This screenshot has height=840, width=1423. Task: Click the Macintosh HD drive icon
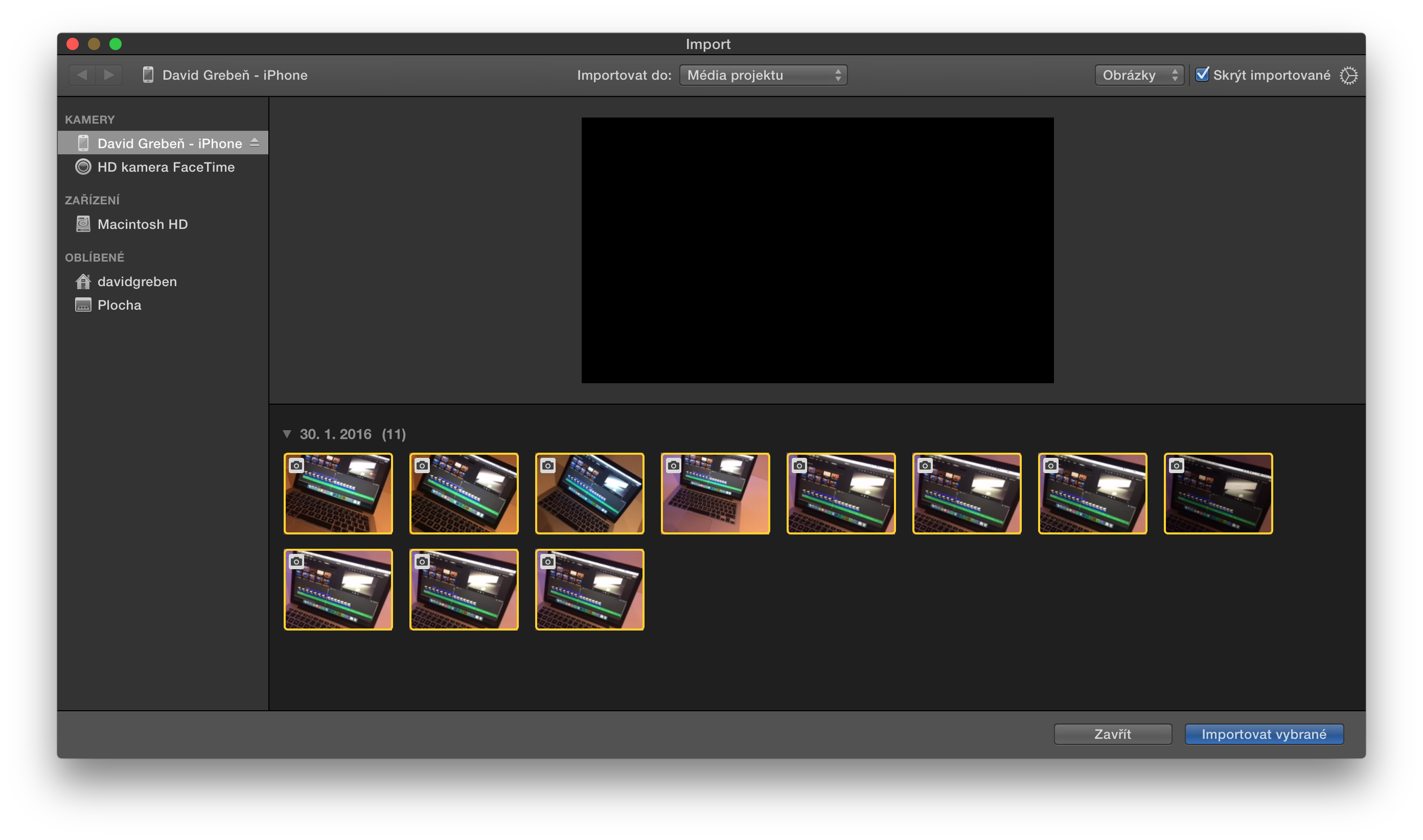coord(83,224)
